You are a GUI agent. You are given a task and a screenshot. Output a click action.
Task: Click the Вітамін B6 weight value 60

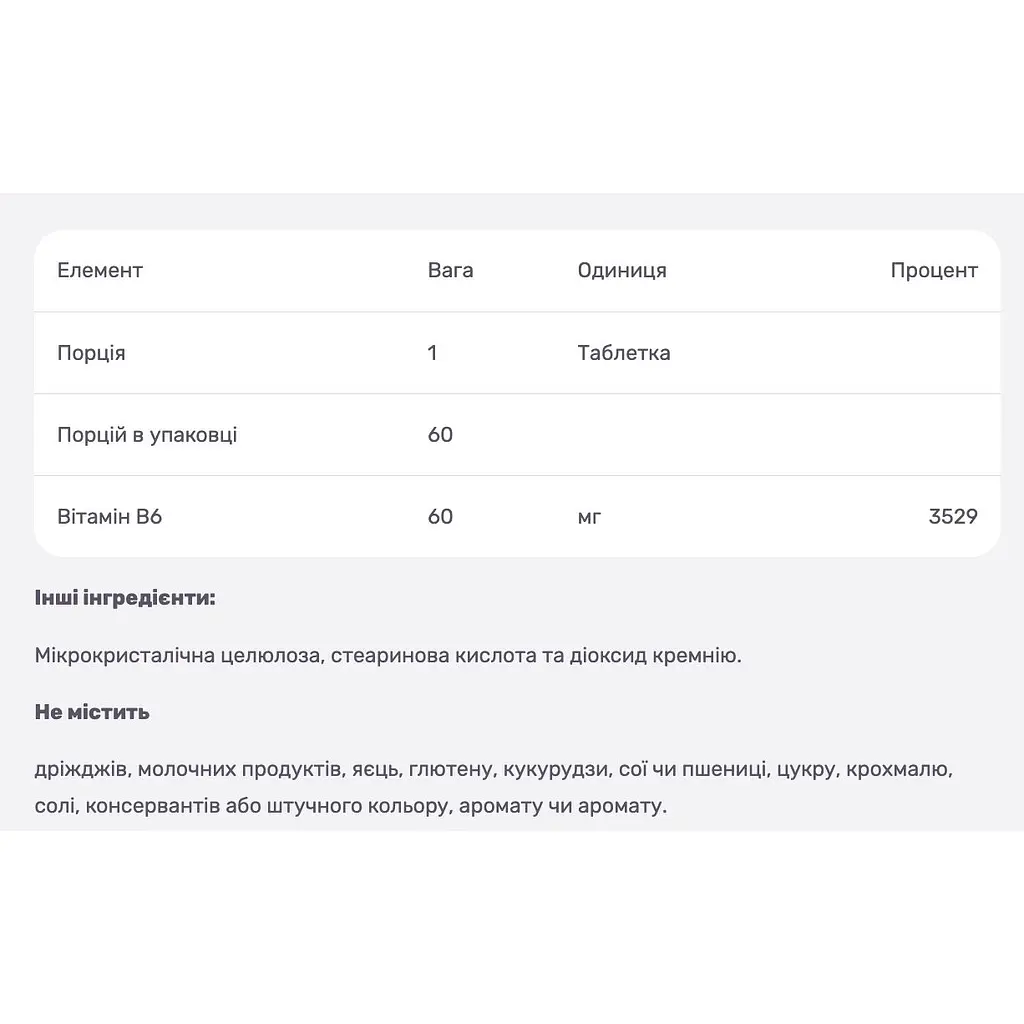pyautogui.click(x=440, y=517)
